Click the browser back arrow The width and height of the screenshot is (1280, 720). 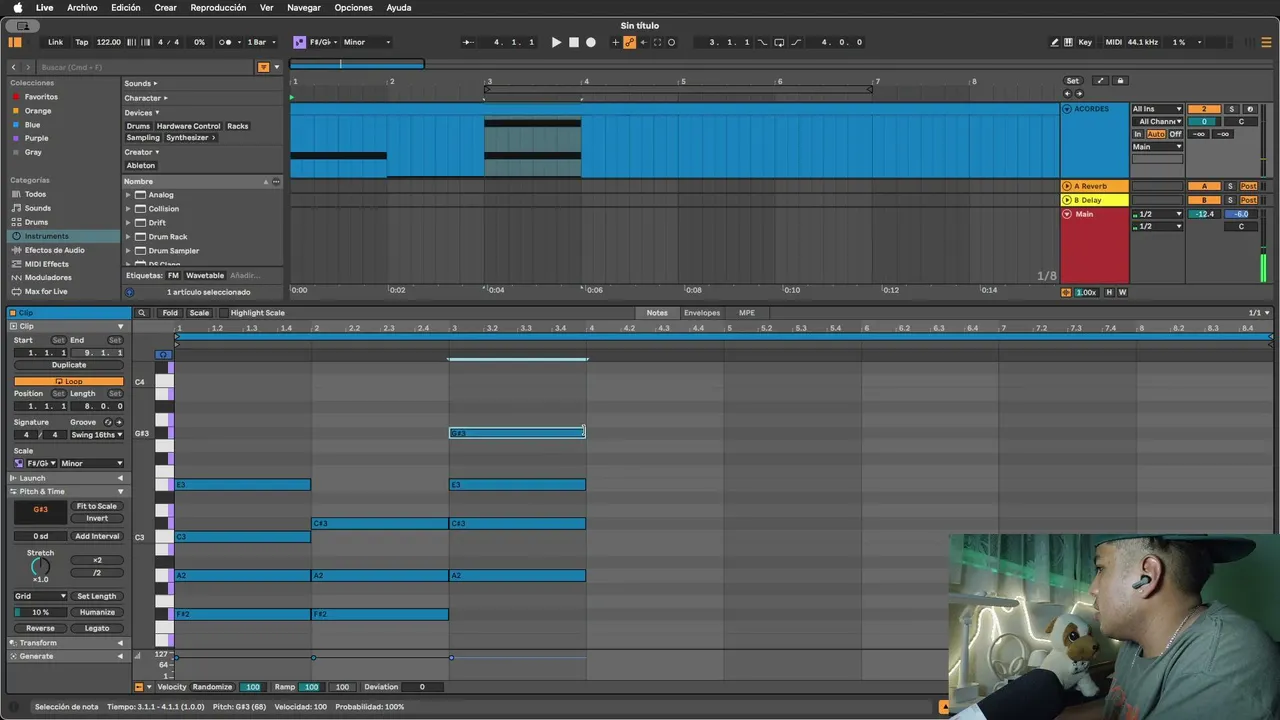click(x=14, y=67)
